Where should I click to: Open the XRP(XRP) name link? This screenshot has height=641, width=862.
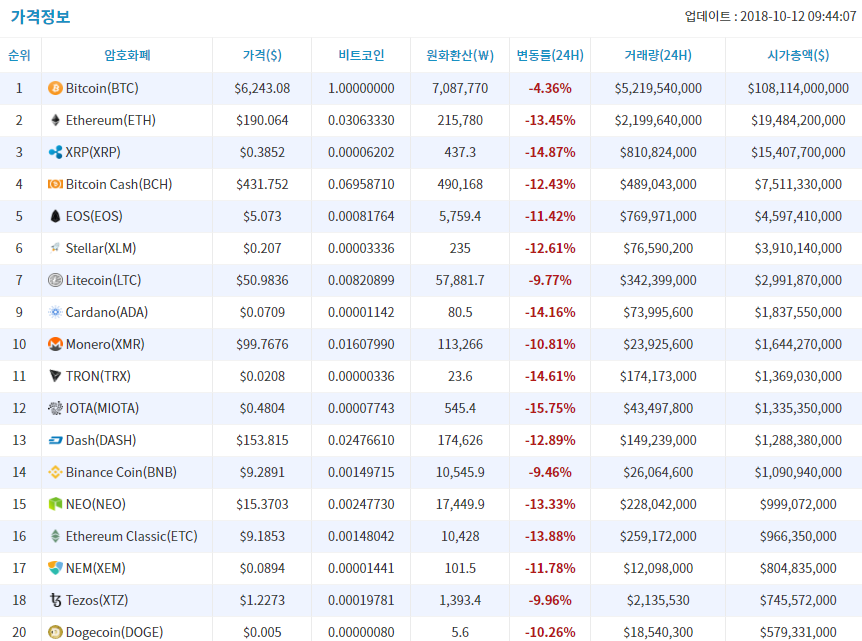pyautogui.click(x=93, y=152)
